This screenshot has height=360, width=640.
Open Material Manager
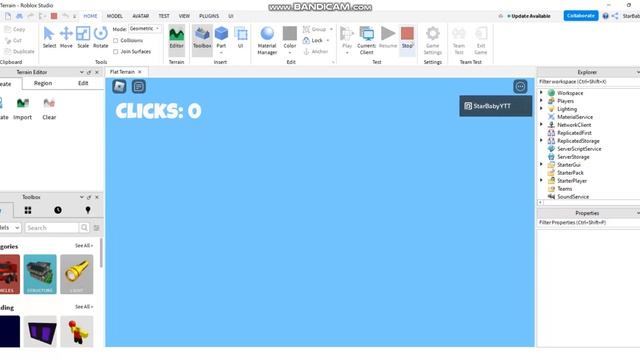click(267, 40)
